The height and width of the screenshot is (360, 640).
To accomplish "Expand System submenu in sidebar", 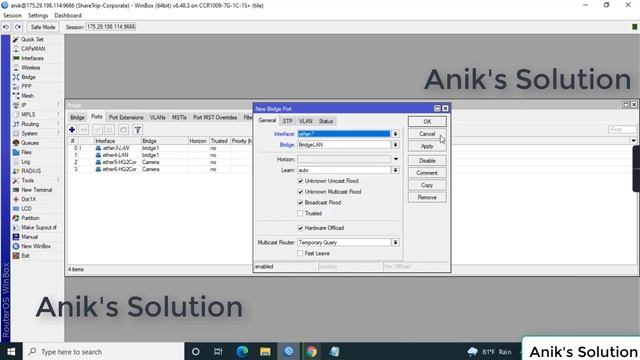I will click(x=58, y=133).
